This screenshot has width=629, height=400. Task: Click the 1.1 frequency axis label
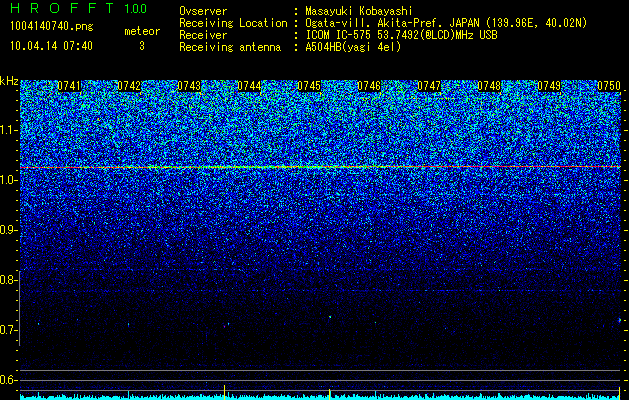tap(8, 130)
